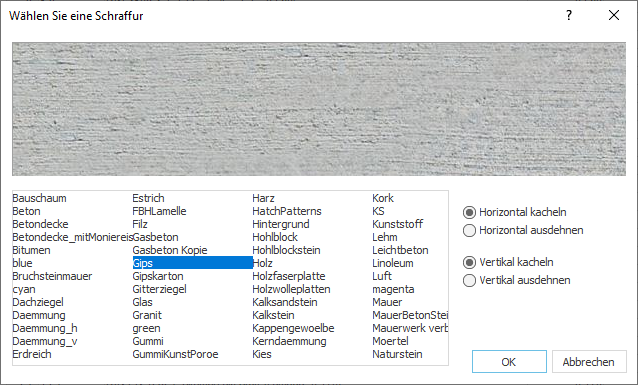This screenshot has width=638, height=385.
Task: Select Betondecke_mitMoniereis entry
Action: point(72,237)
